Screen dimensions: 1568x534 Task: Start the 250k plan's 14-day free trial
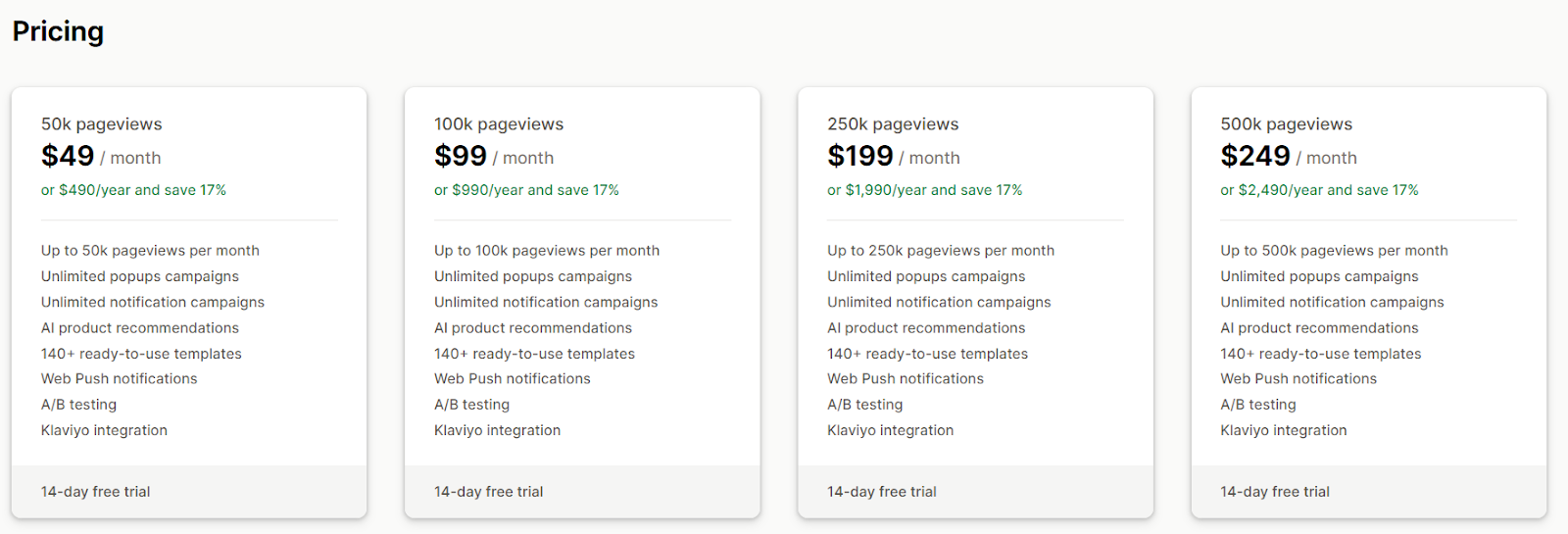tap(881, 492)
